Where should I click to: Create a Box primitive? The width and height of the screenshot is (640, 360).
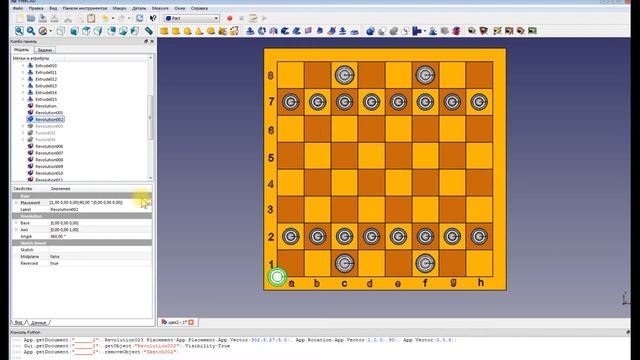[x=164, y=31]
